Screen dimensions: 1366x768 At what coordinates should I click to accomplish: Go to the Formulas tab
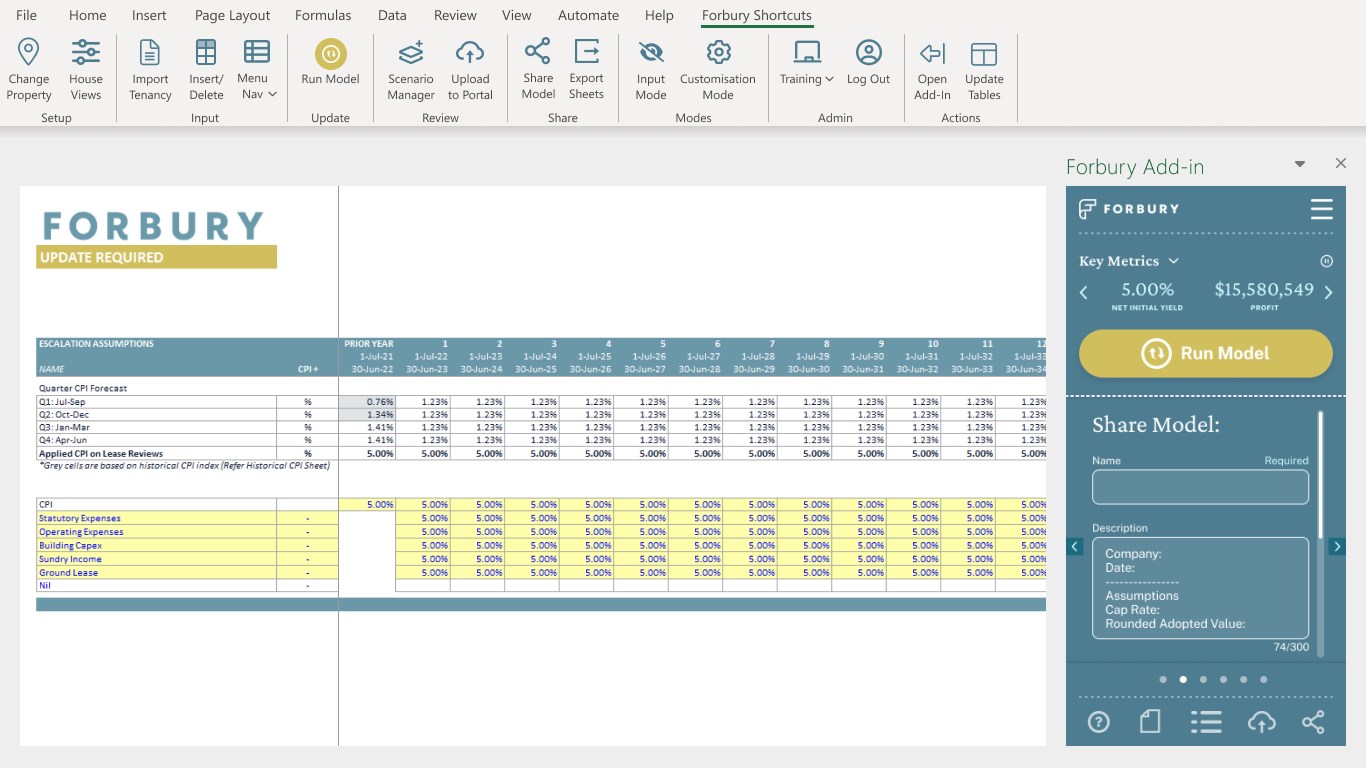(323, 15)
